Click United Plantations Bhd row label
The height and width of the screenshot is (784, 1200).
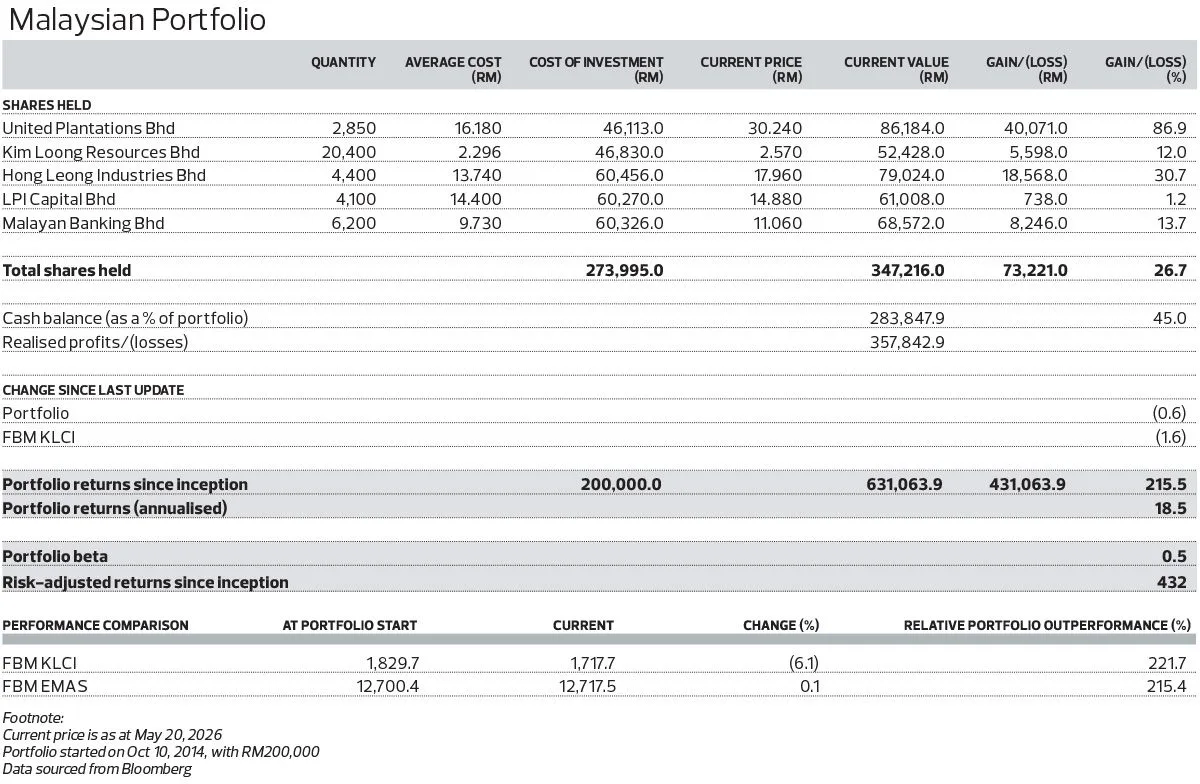[x=89, y=128]
